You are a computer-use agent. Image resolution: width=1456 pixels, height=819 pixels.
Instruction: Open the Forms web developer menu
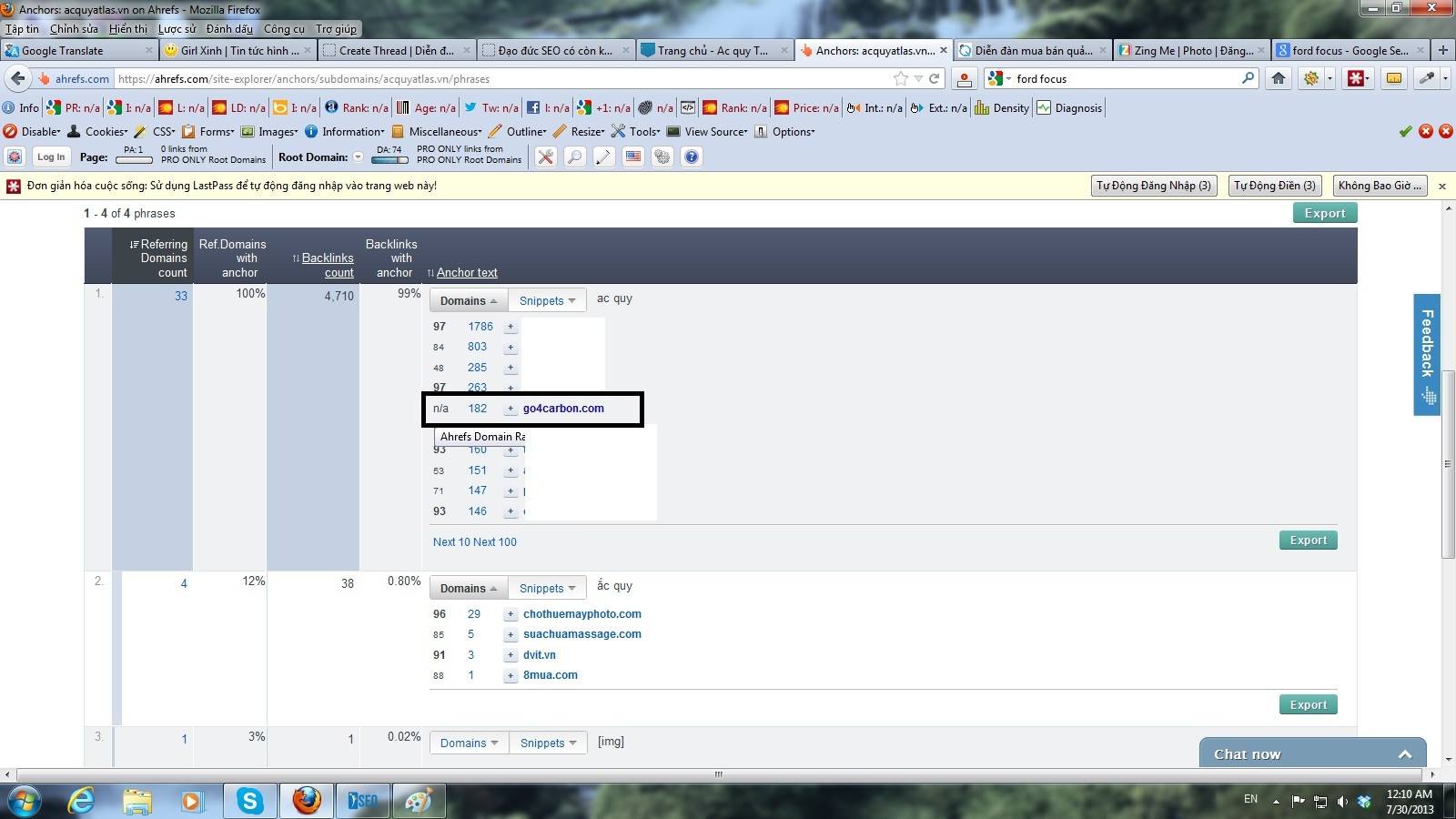(207, 132)
